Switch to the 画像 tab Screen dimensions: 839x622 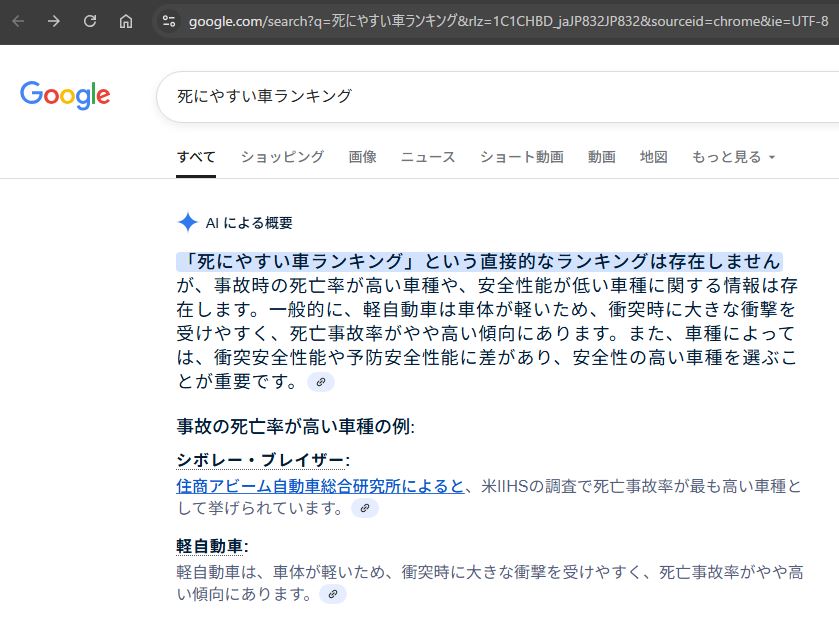point(362,157)
